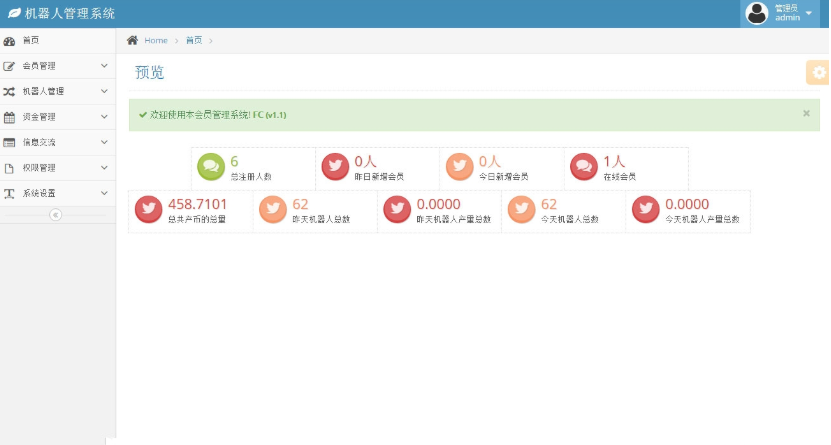Click the Twitter icon for 总共产币的总量
Image resolution: width=831 pixels, height=445 pixels.
point(148,209)
